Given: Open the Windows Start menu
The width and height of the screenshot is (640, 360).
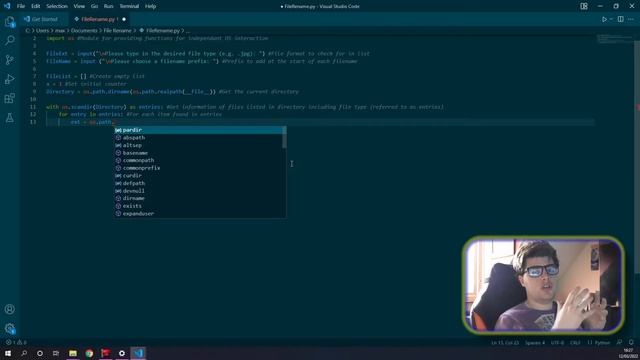Looking at the screenshot, I should pyautogui.click(x=8, y=353).
